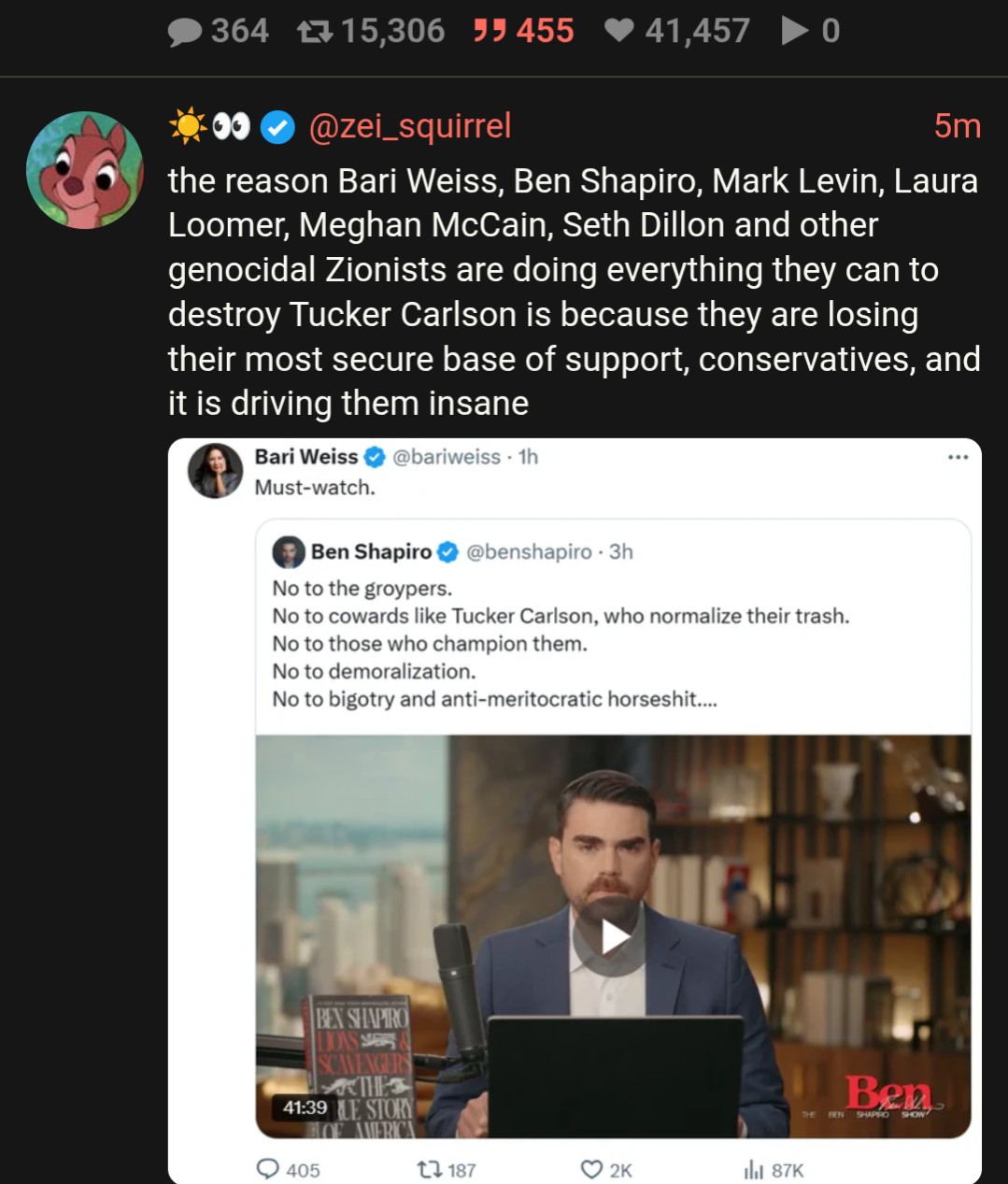Click the play count triangle icon
1008x1184 pixels.
[x=794, y=32]
